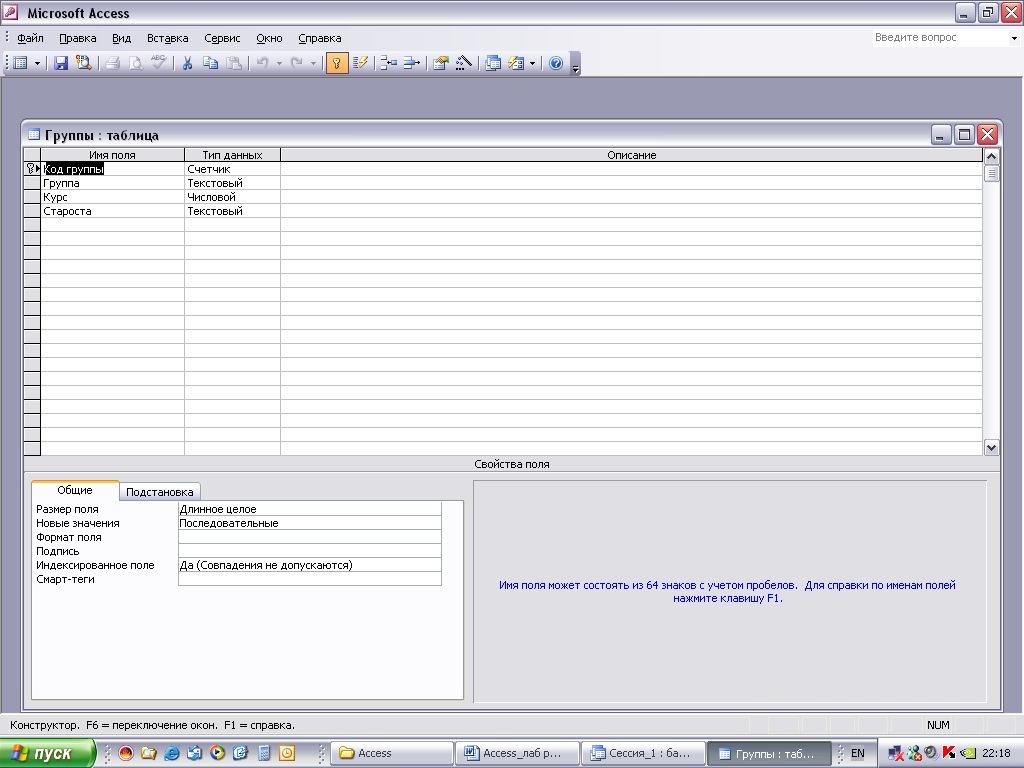Screen dimensions: 1024x768
Task: Switch to the Access folder taskbar button
Action: click(x=392, y=753)
